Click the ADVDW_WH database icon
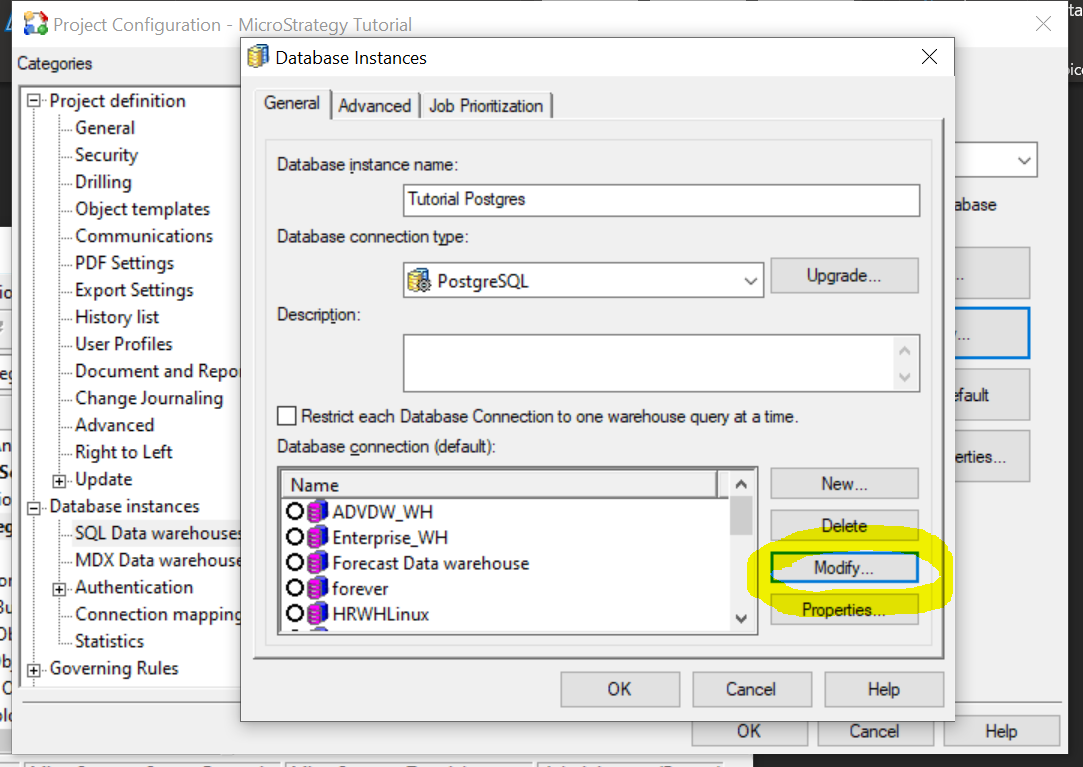Image resolution: width=1083 pixels, height=767 pixels. [x=317, y=511]
